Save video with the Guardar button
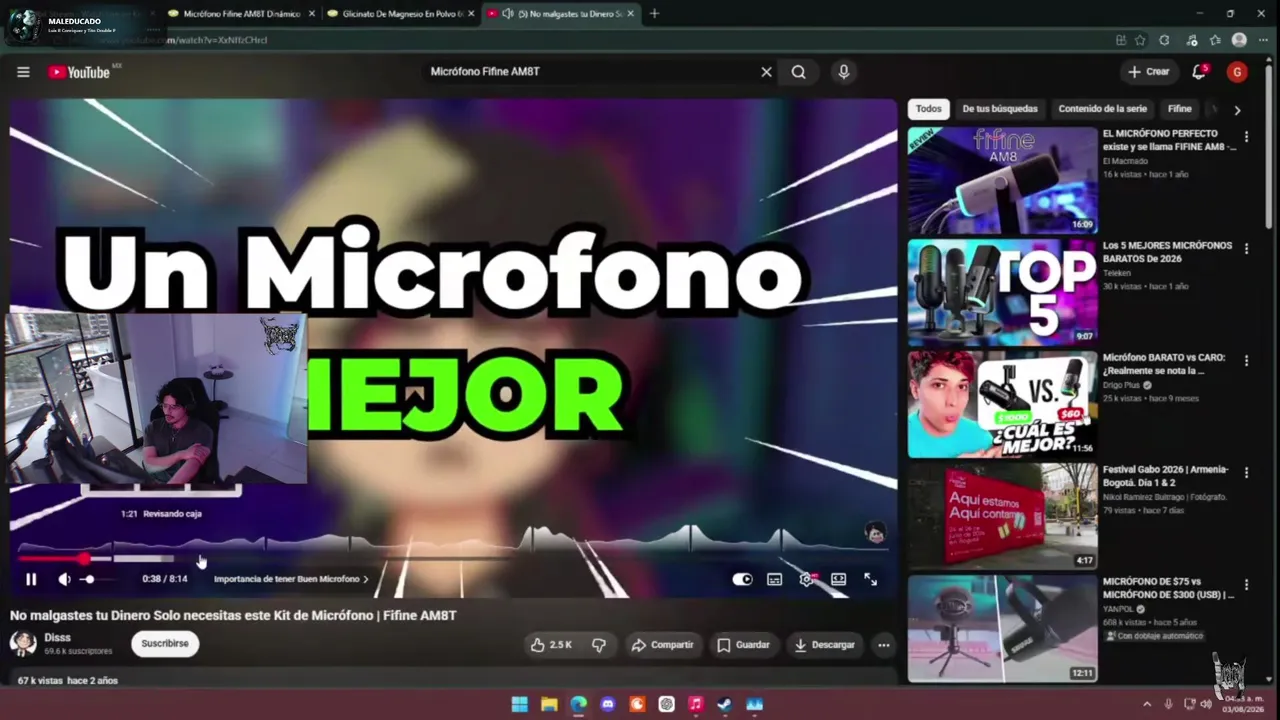Image resolution: width=1280 pixels, height=720 pixels. coord(744,645)
